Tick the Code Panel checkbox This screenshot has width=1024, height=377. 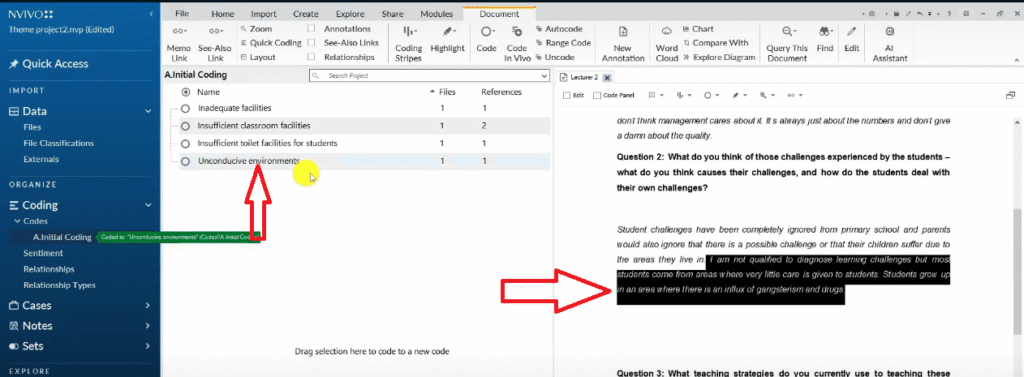597,95
